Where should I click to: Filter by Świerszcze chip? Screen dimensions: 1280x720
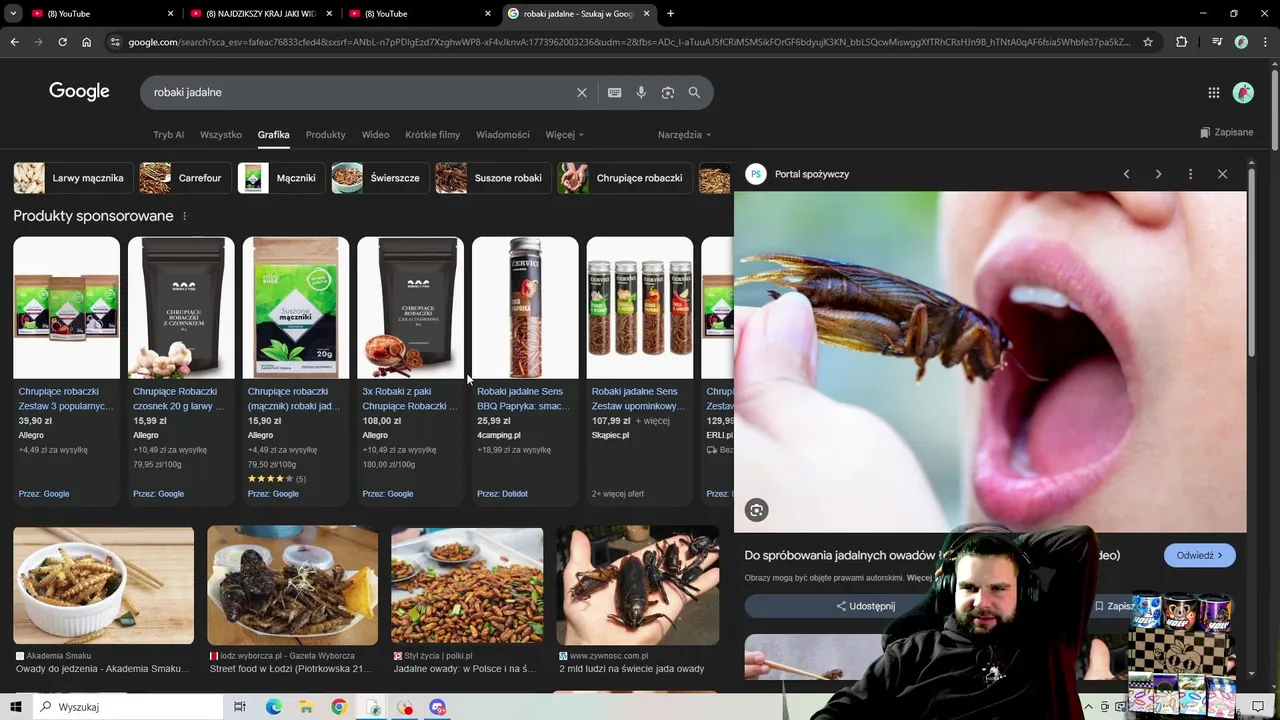tap(379, 178)
